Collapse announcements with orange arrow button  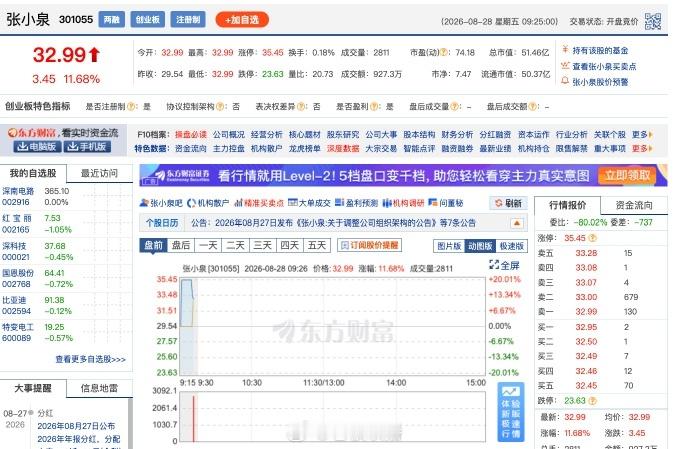pyautogui.click(x=517, y=223)
